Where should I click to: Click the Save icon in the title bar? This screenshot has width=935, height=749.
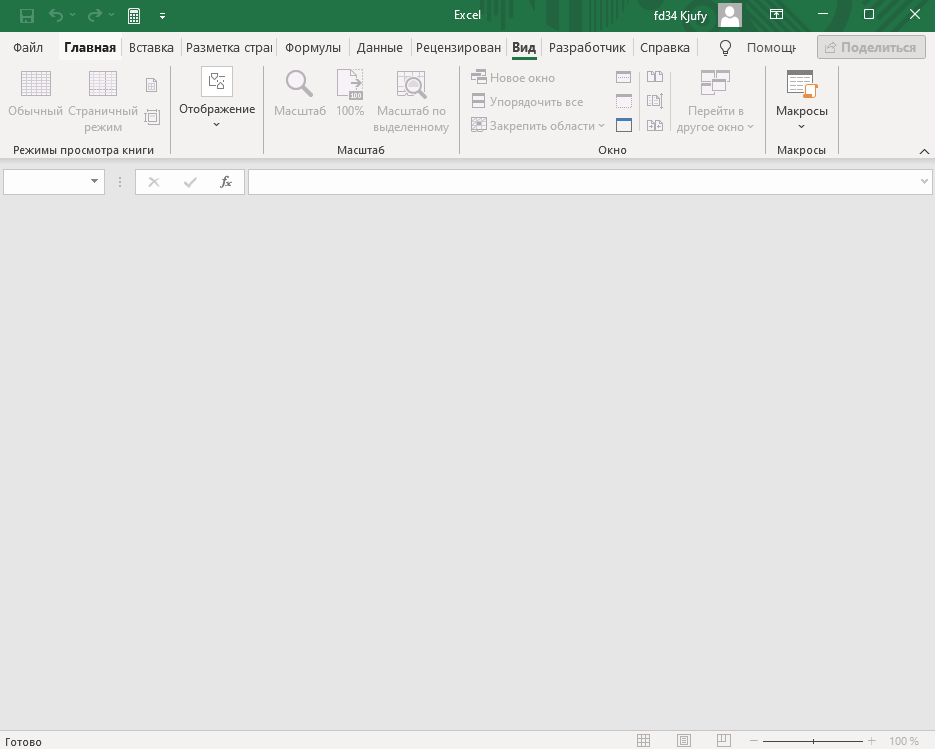click(27, 16)
